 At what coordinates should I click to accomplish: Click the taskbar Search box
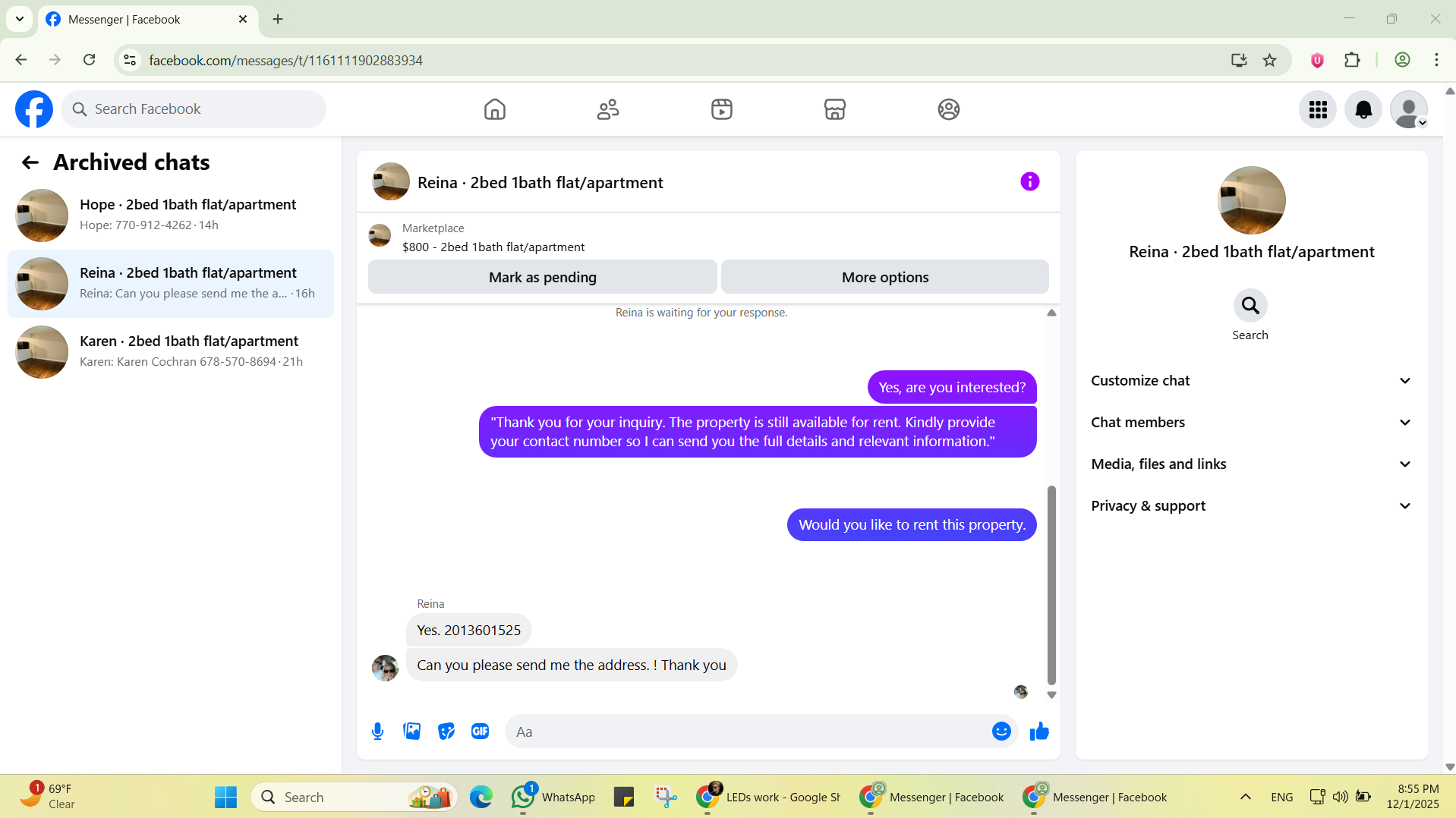(355, 797)
